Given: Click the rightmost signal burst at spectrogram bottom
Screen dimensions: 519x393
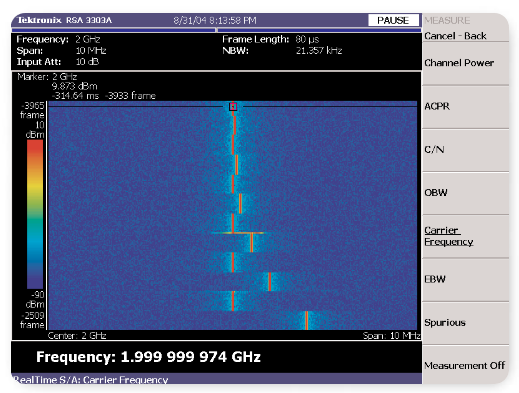Looking at the screenshot, I should pos(307,320).
